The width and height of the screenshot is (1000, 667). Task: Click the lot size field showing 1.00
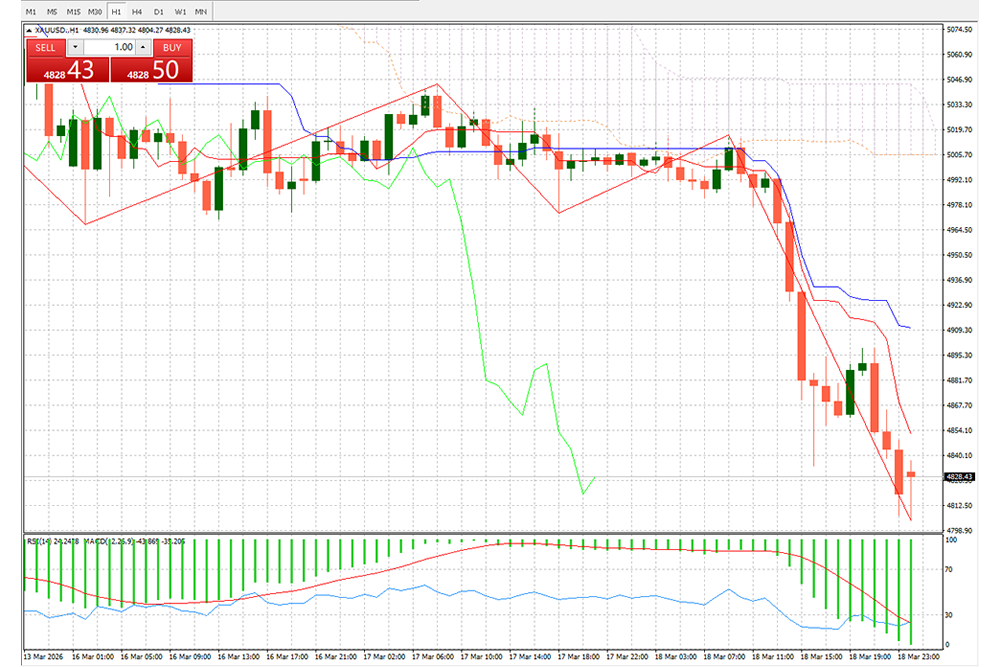point(110,47)
